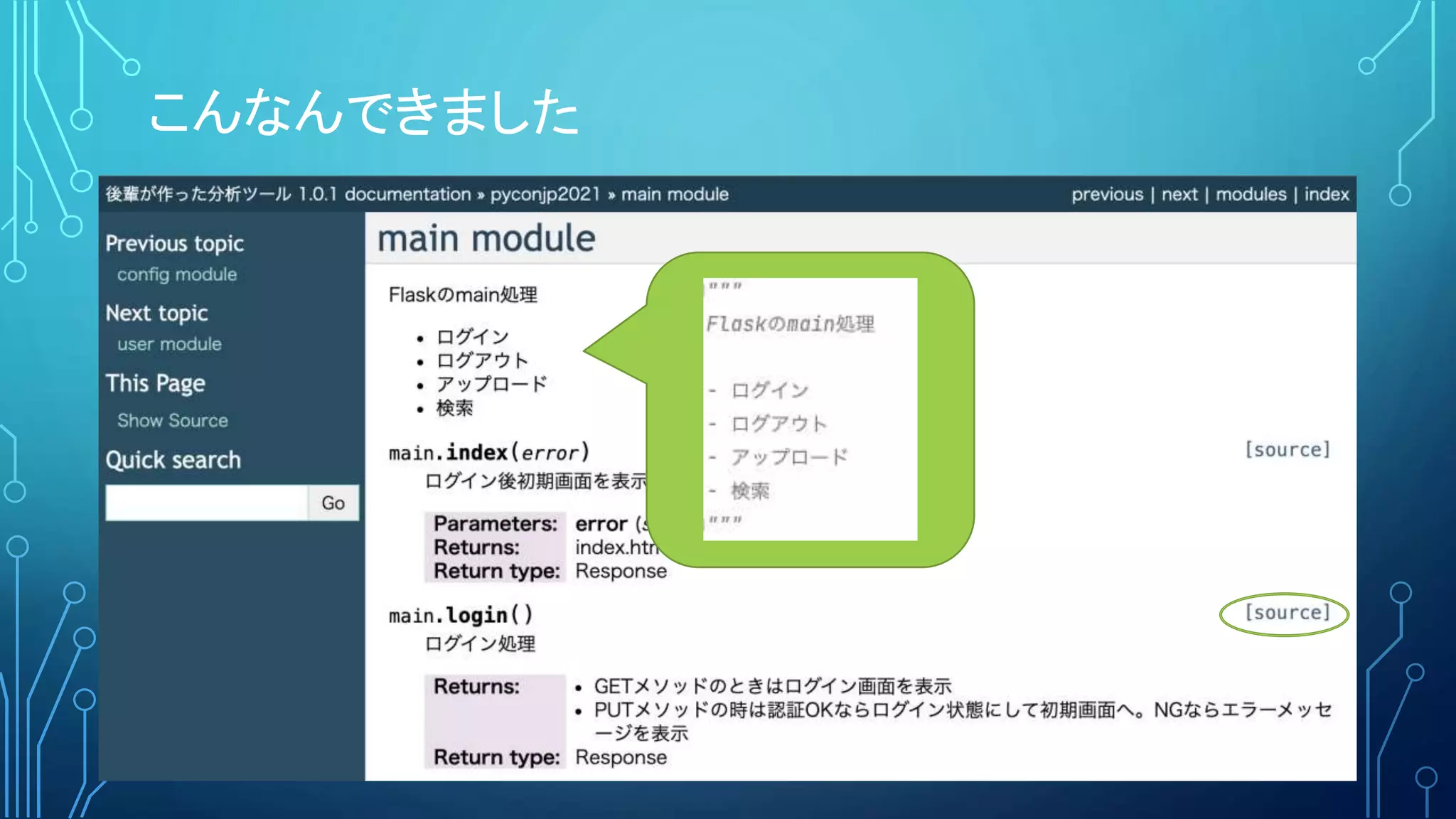
Task: Click the pyconjp2021 breadcrumb link
Action: pos(545,194)
